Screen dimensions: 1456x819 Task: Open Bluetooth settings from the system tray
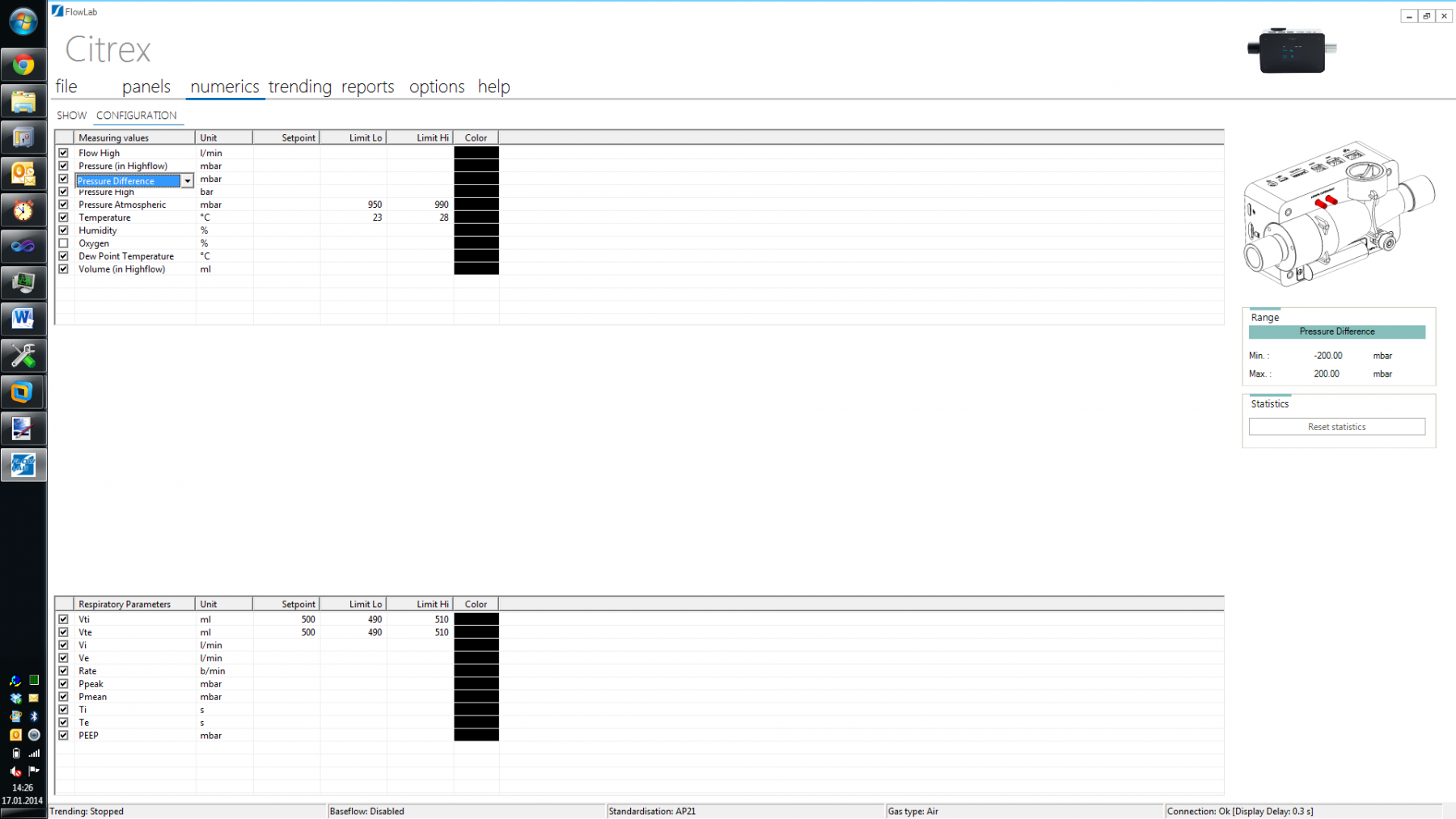point(34,716)
